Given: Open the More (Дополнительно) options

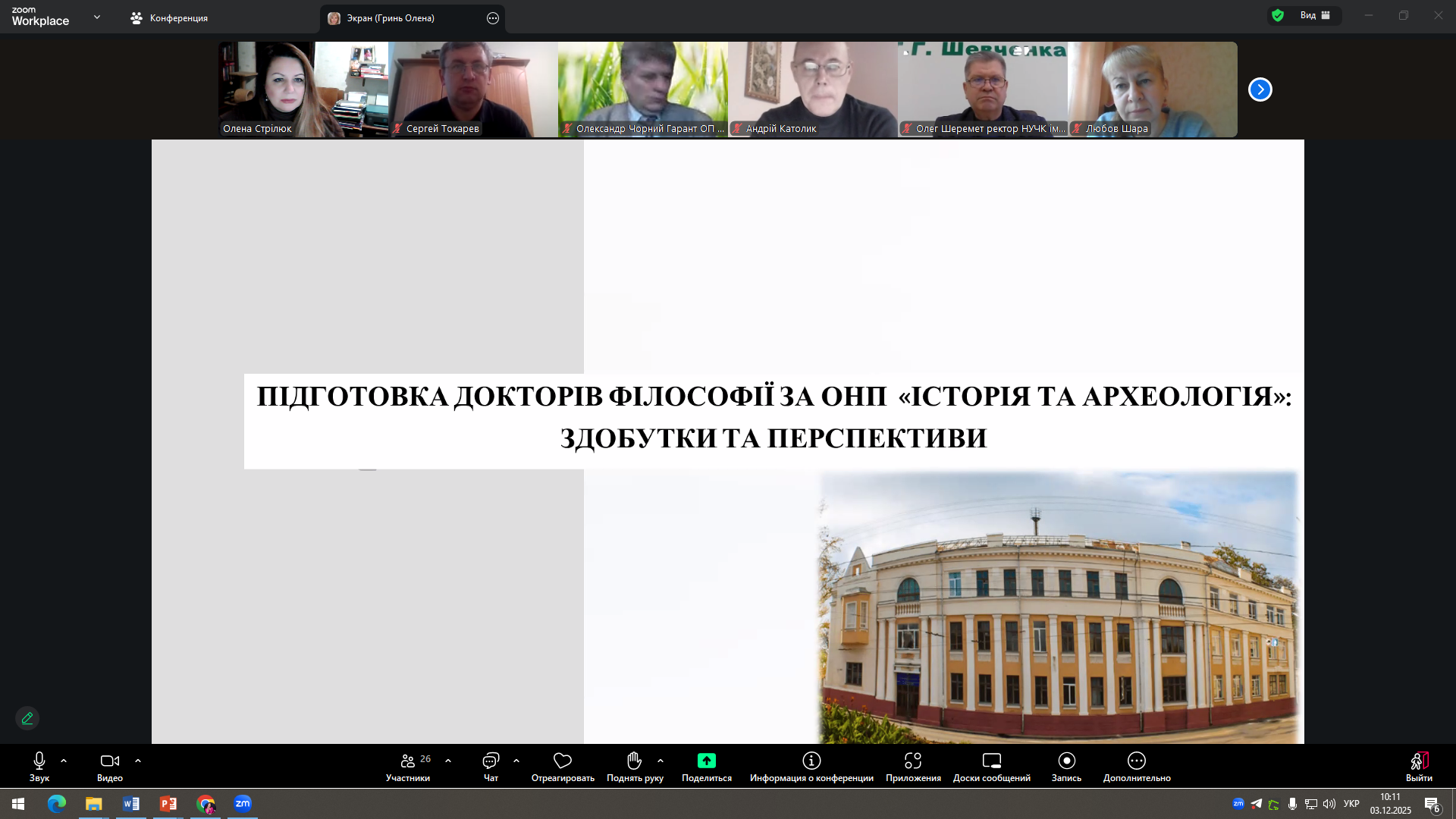Looking at the screenshot, I should [1136, 766].
